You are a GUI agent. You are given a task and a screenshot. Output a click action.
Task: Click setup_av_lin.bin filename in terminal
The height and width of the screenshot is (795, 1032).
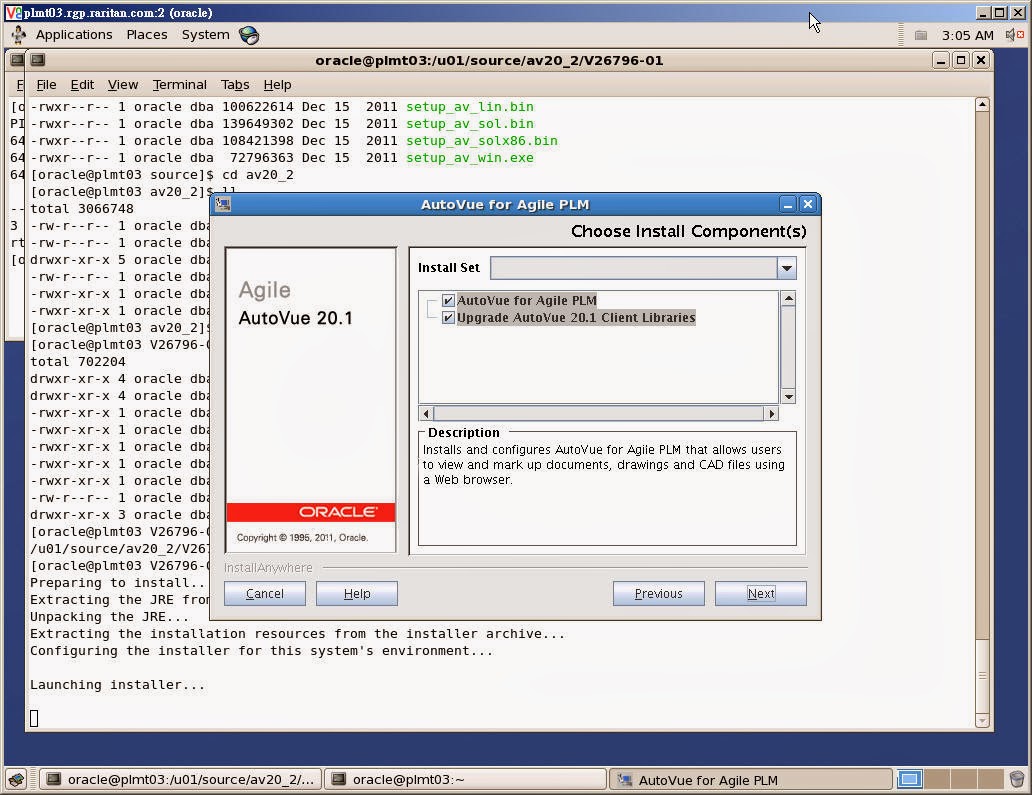click(x=470, y=107)
